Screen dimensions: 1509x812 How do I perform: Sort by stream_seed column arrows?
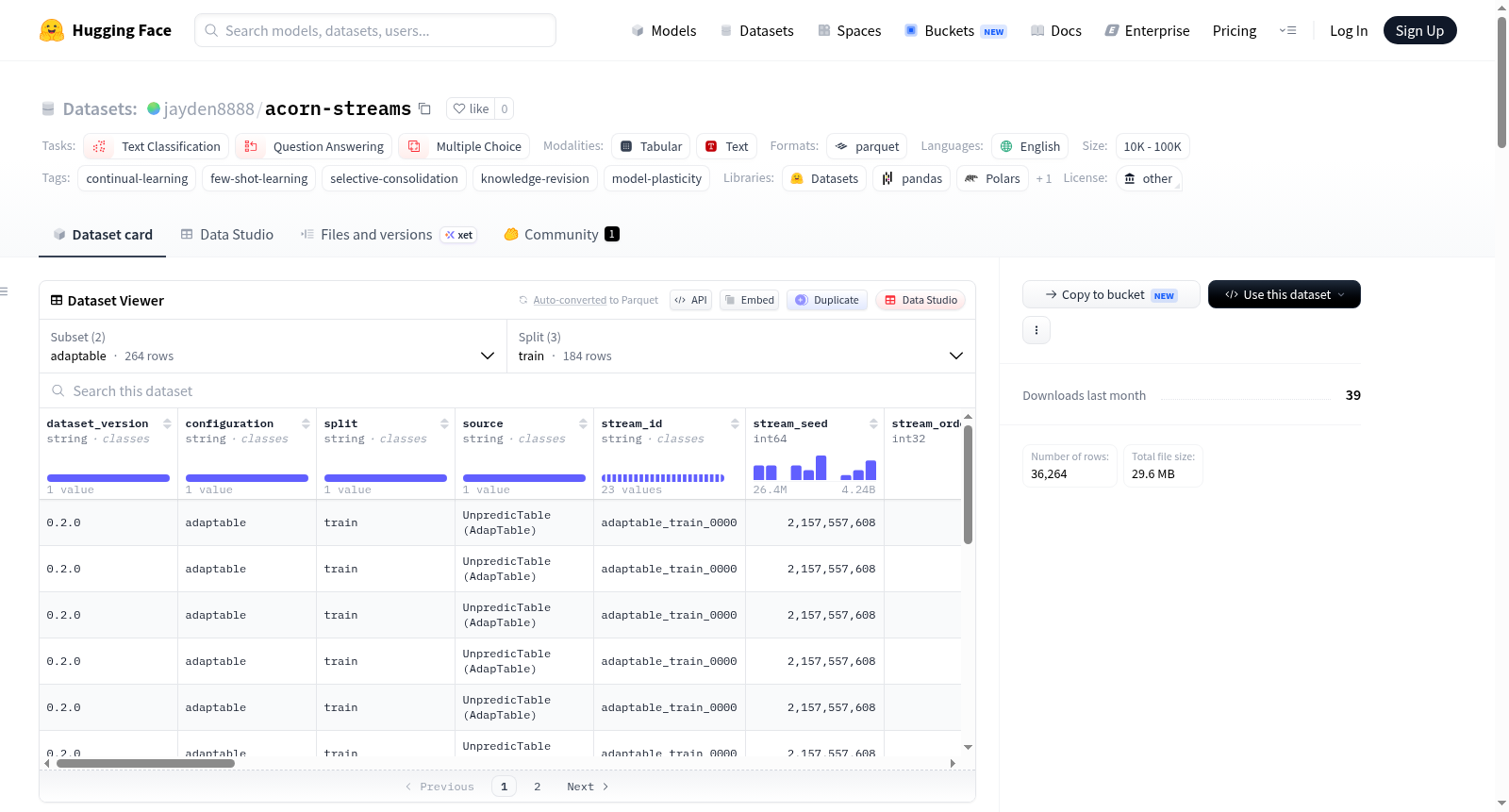pos(873,423)
